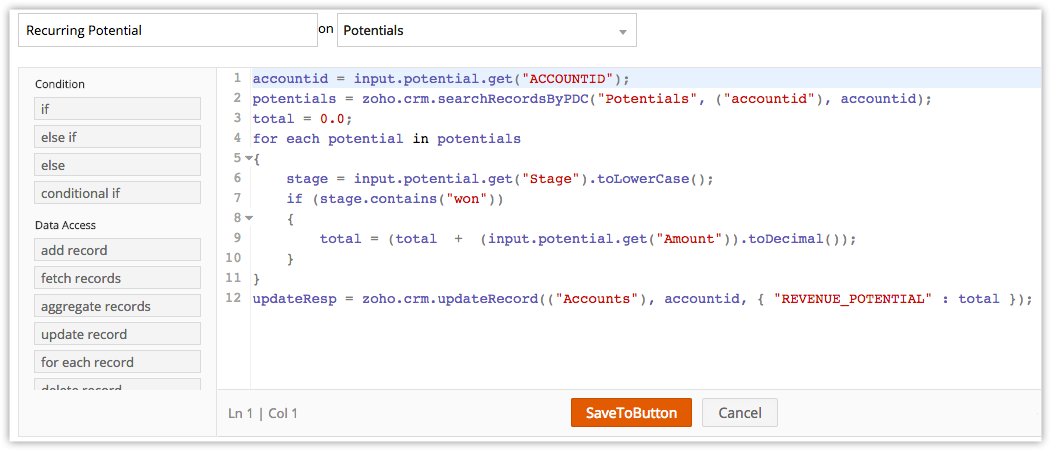The height and width of the screenshot is (451, 1051).
Task: Collapse the code fold on line 5
Action: [248, 158]
